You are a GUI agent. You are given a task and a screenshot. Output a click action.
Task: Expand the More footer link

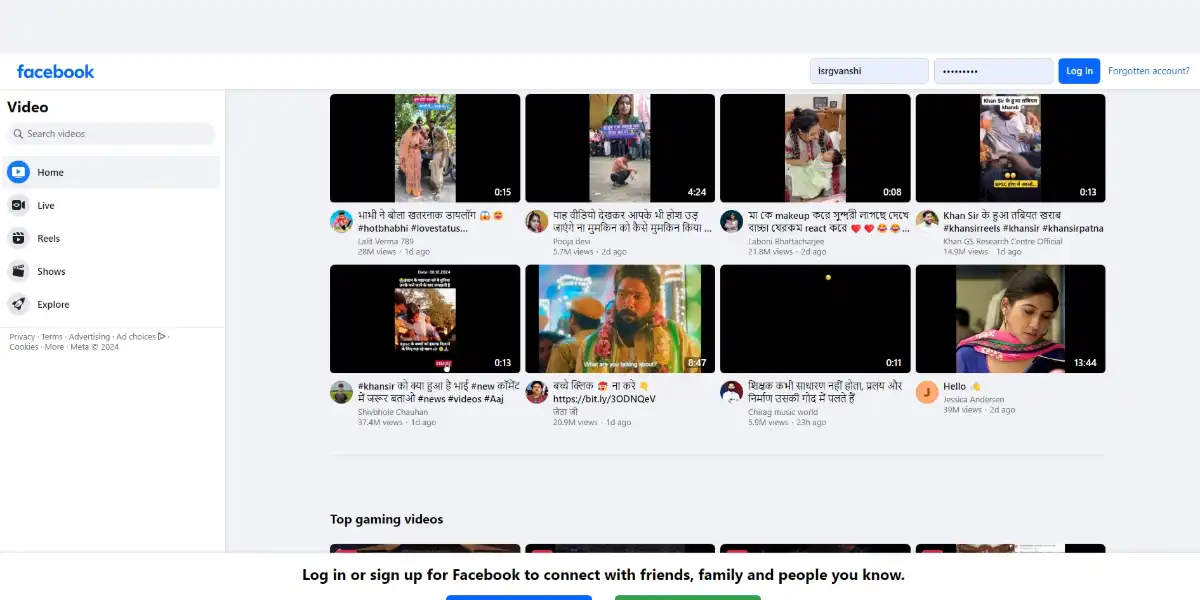[54, 347]
